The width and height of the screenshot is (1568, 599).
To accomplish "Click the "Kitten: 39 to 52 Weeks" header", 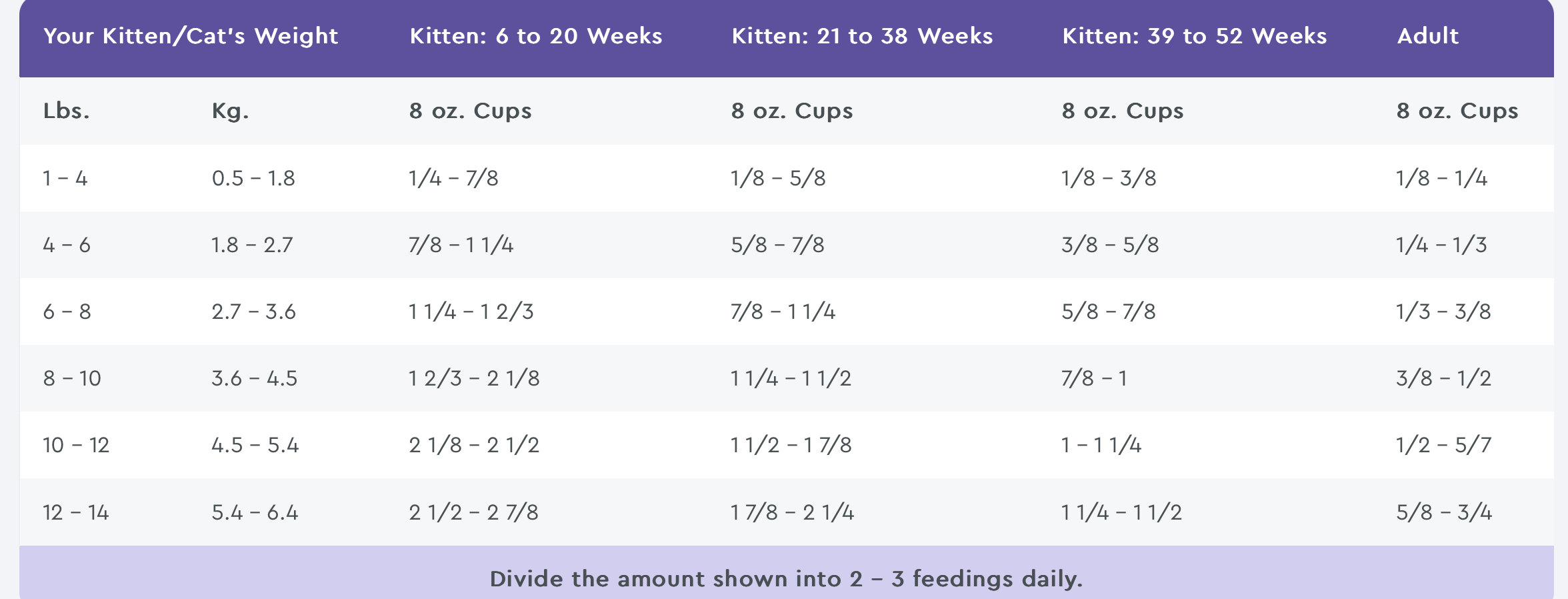I will click(x=1194, y=36).
